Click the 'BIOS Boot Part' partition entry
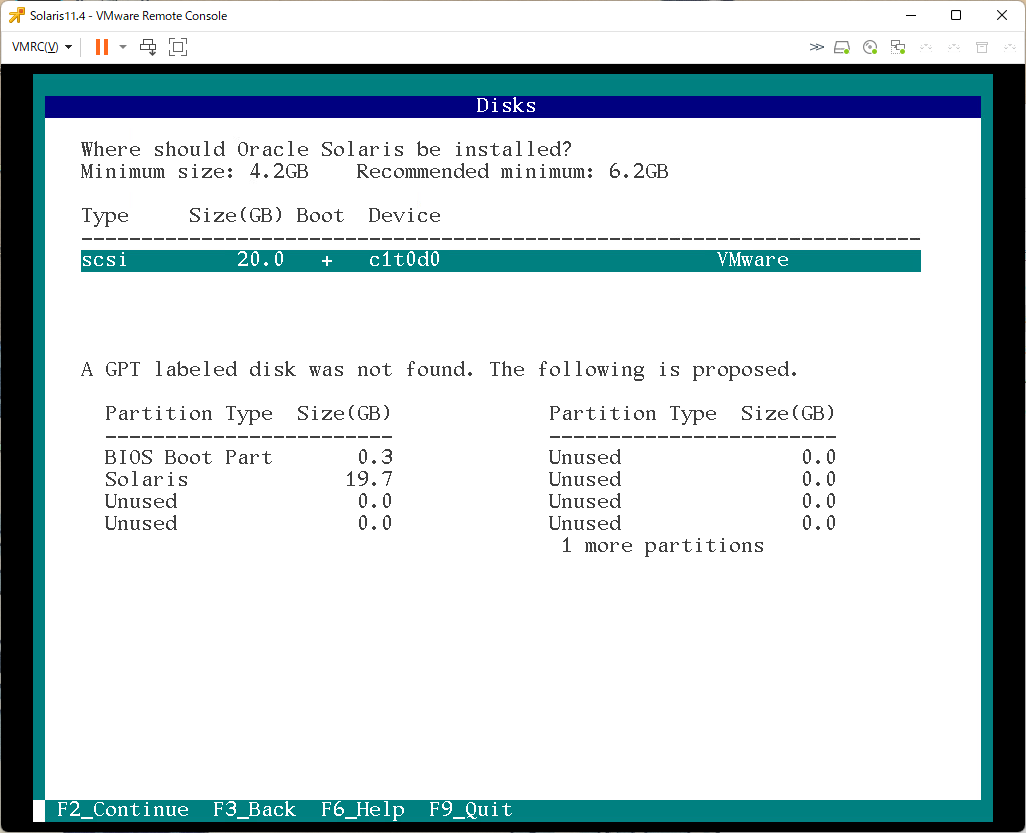Image resolution: width=1026 pixels, height=833 pixels. (x=188, y=457)
